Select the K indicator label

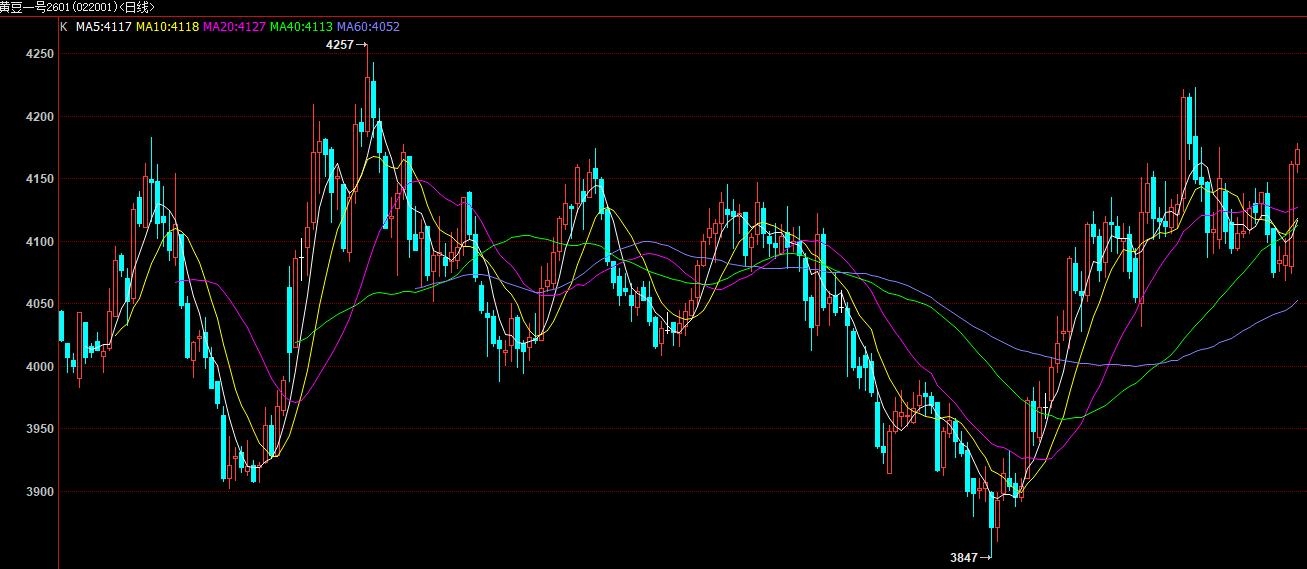point(64,26)
